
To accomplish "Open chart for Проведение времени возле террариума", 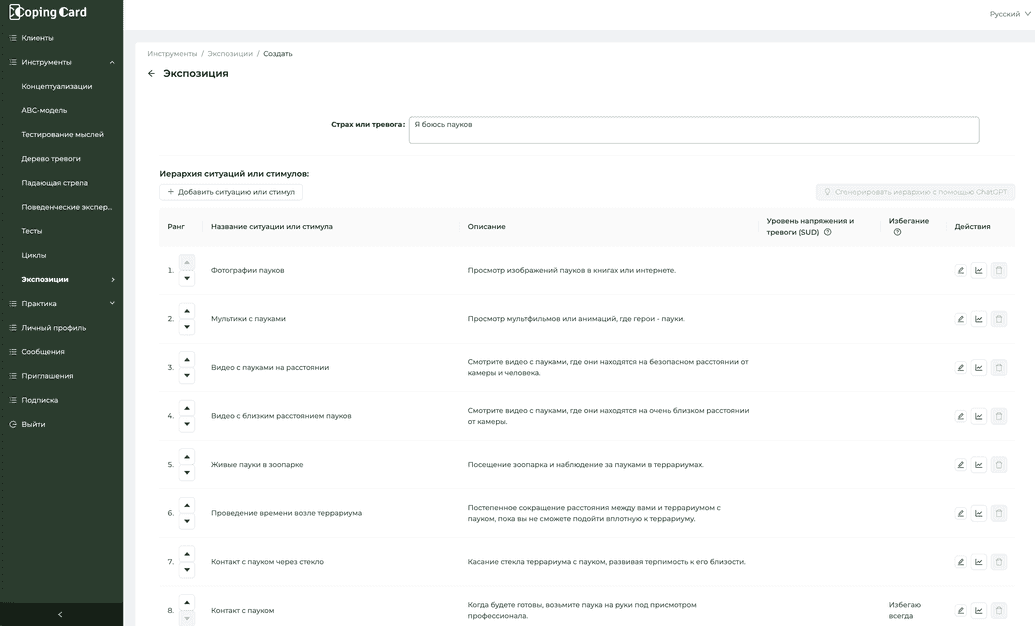I will [x=979, y=513].
